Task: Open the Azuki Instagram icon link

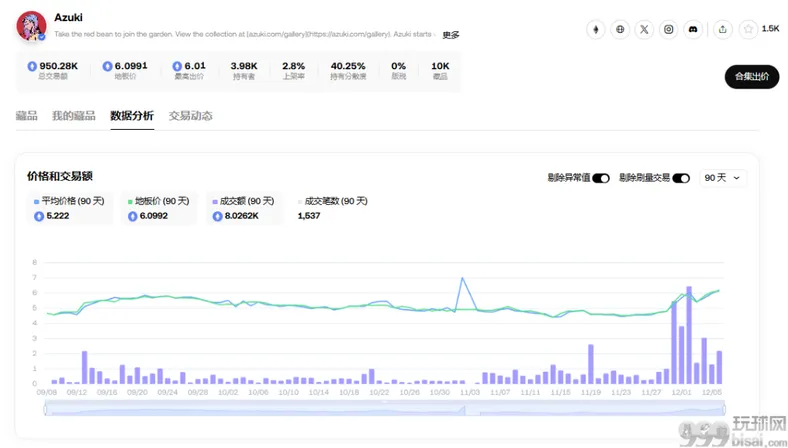Action: pyautogui.click(x=668, y=29)
